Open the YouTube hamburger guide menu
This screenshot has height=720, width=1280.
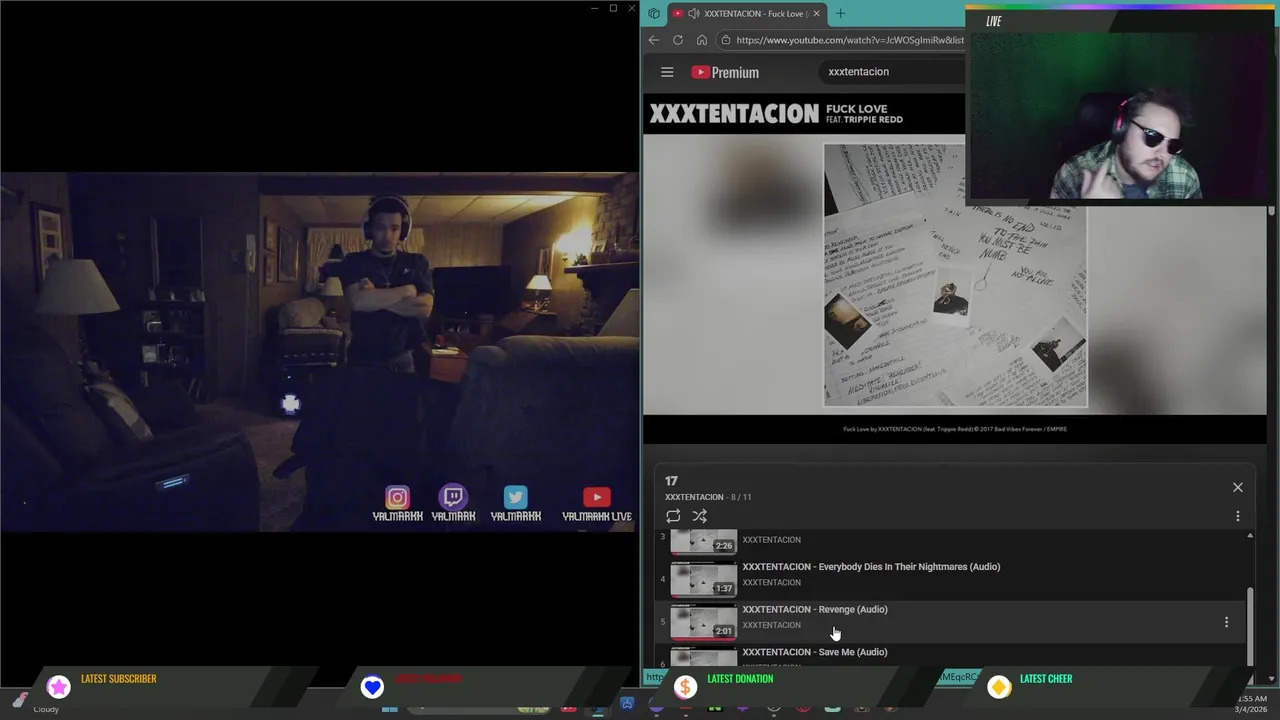pos(667,72)
